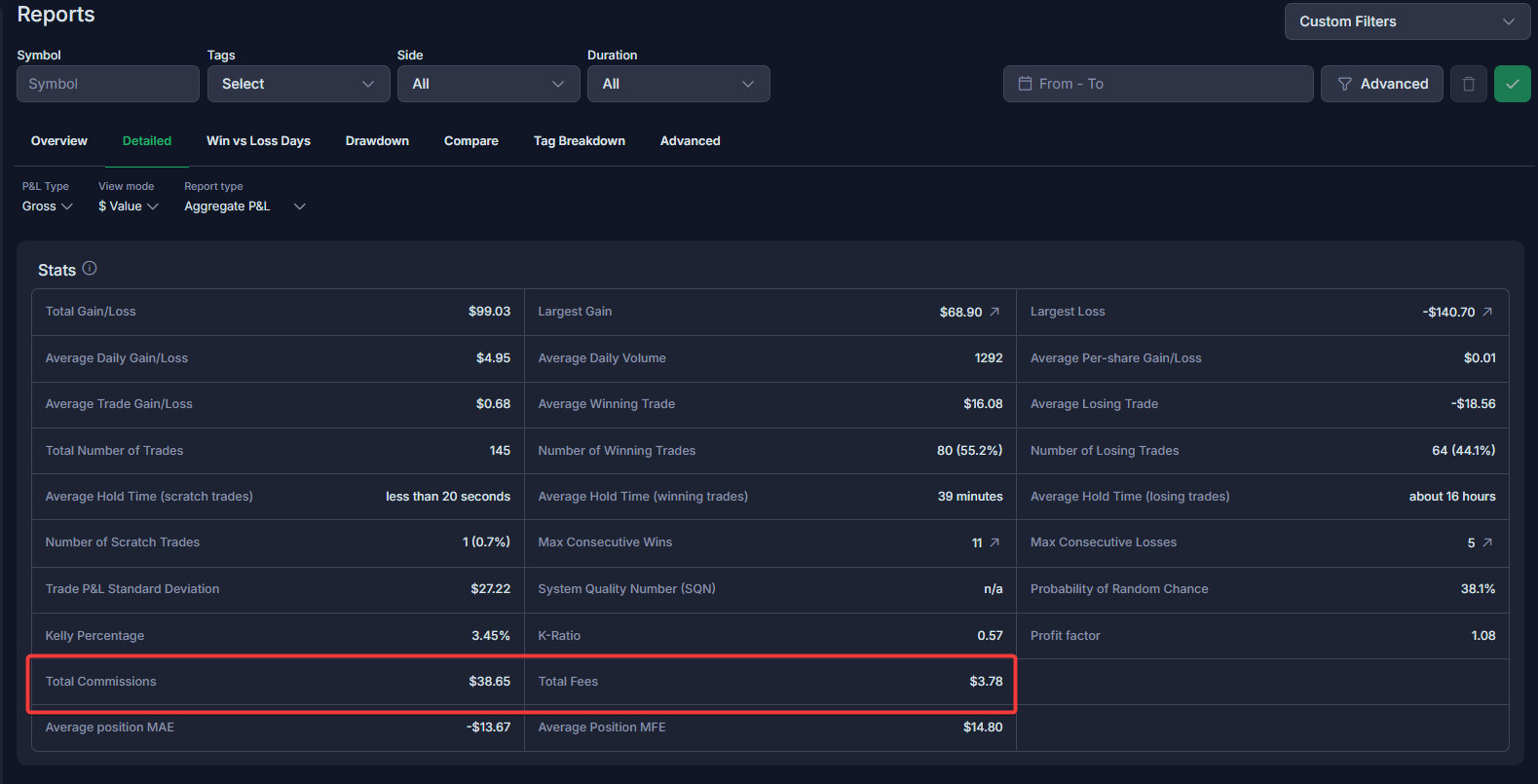Click Average Daily Gain/Loss value $4.95

[x=493, y=358]
